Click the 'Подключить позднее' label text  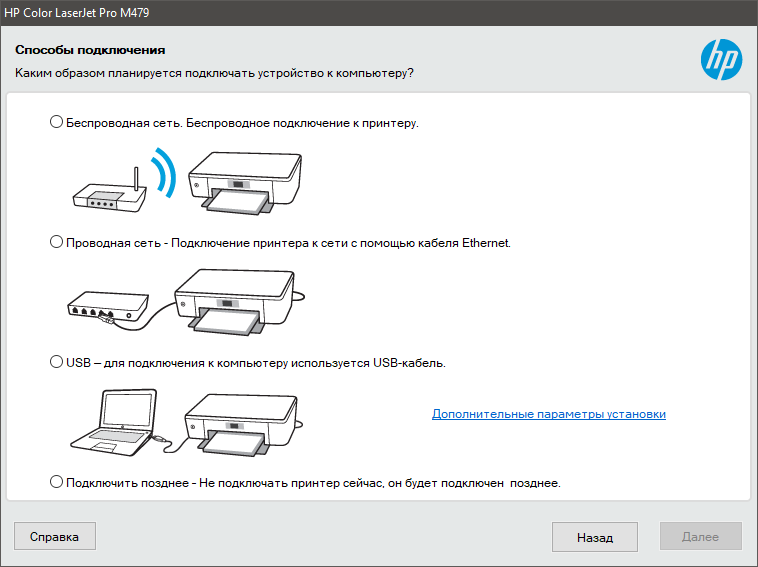[x=313, y=483]
